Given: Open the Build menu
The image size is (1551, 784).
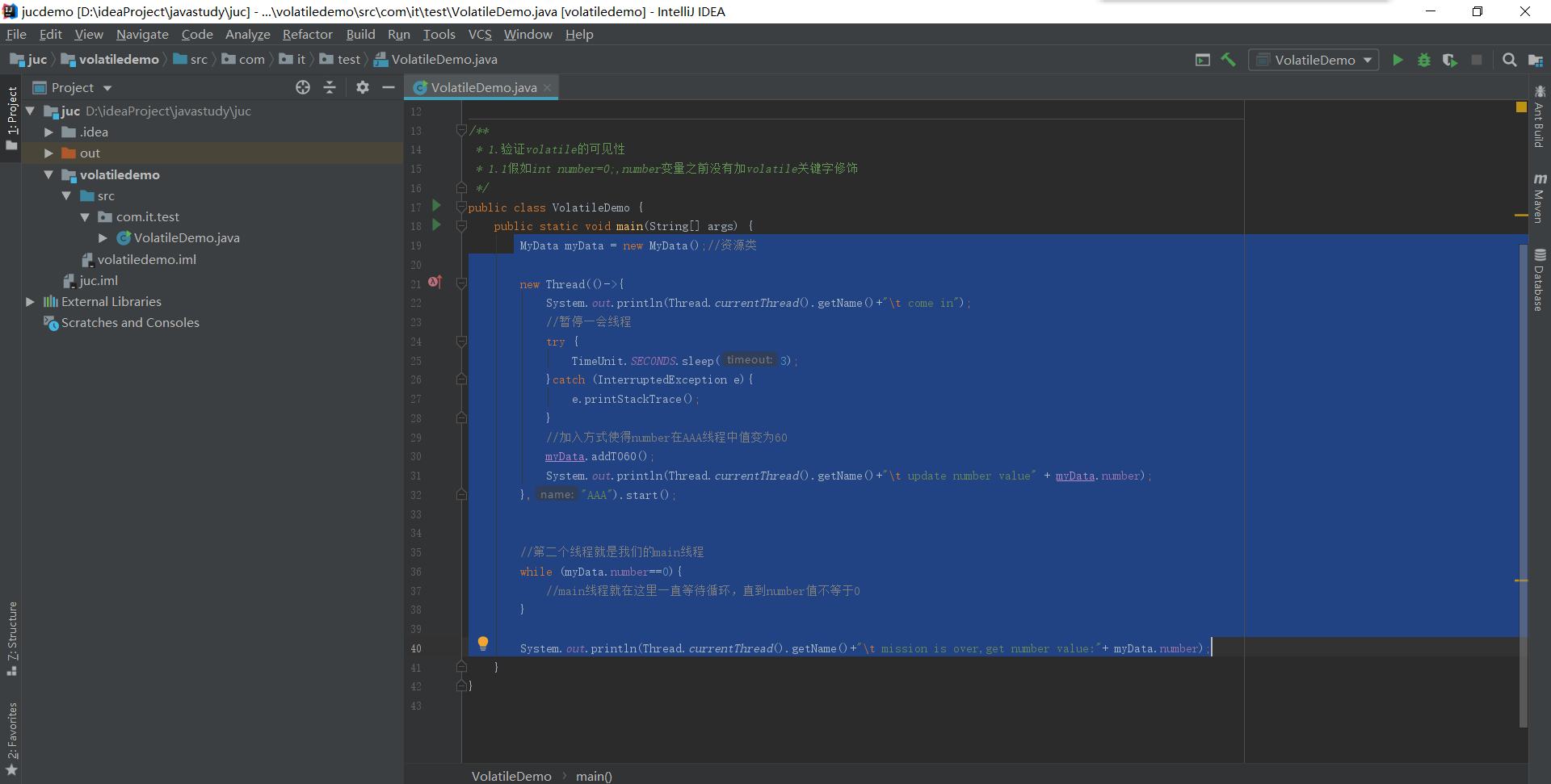Looking at the screenshot, I should click(360, 34).
